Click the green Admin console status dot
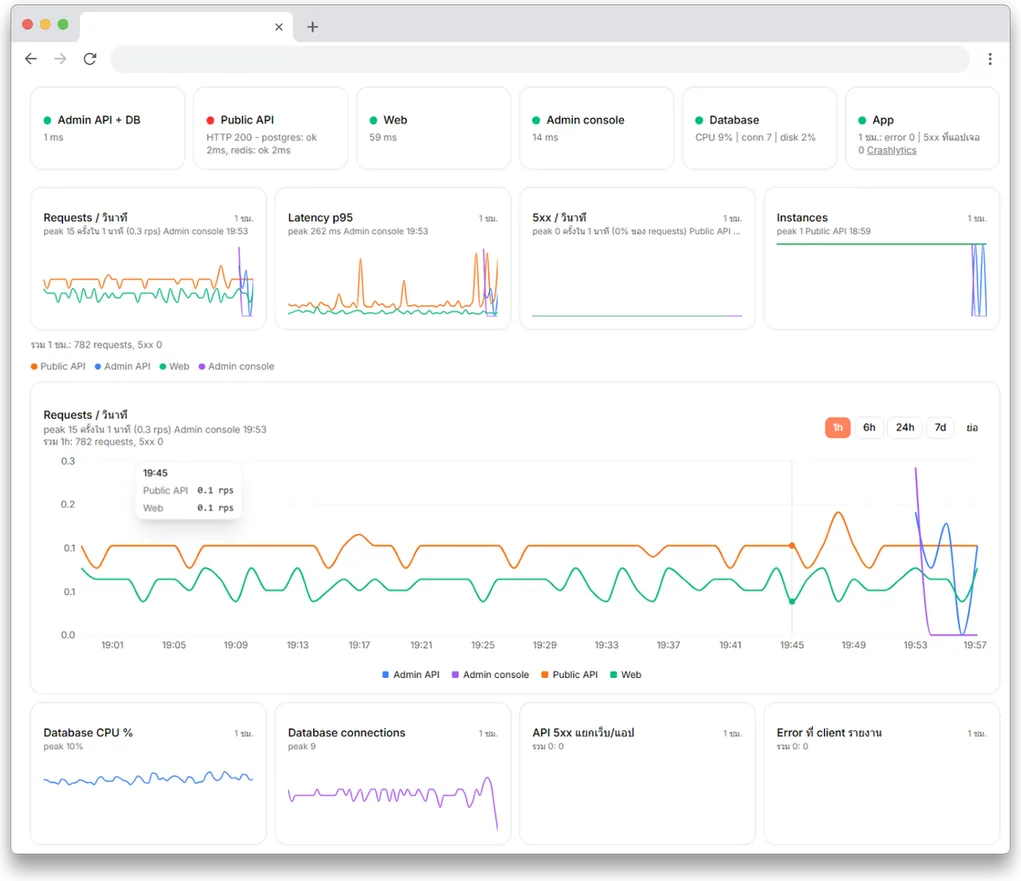The image size is (1021, 881). click(x=536, y=120)
